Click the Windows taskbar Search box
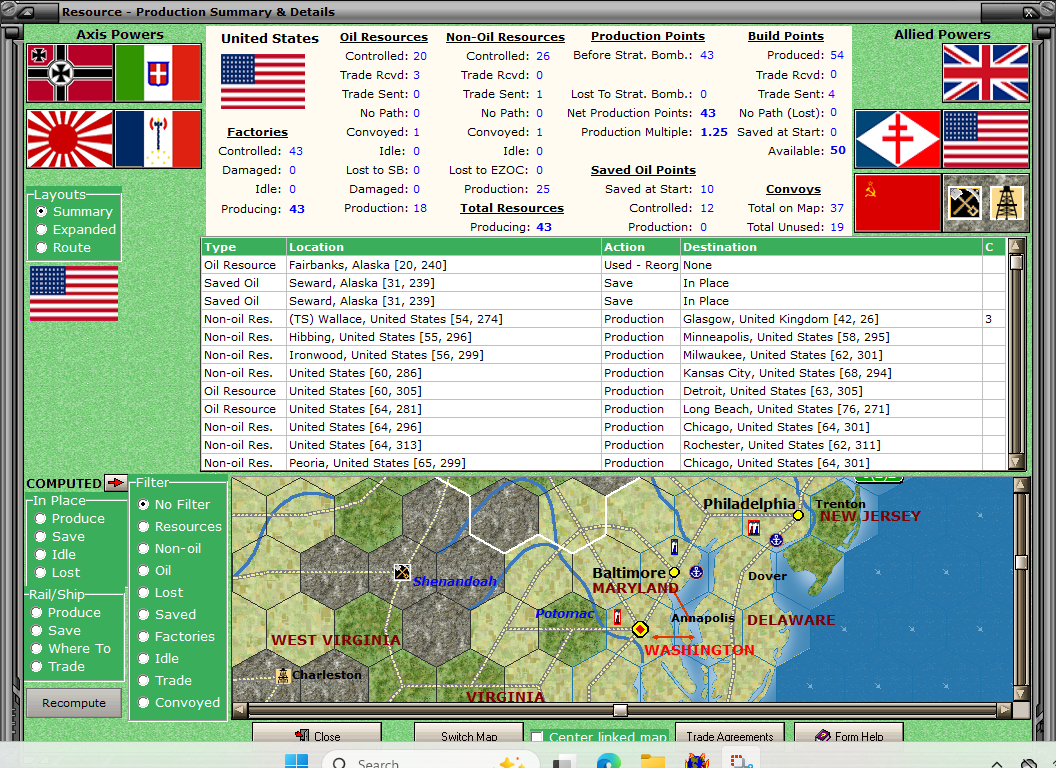Screen dimensions: 1056x768 coord(431,761)
